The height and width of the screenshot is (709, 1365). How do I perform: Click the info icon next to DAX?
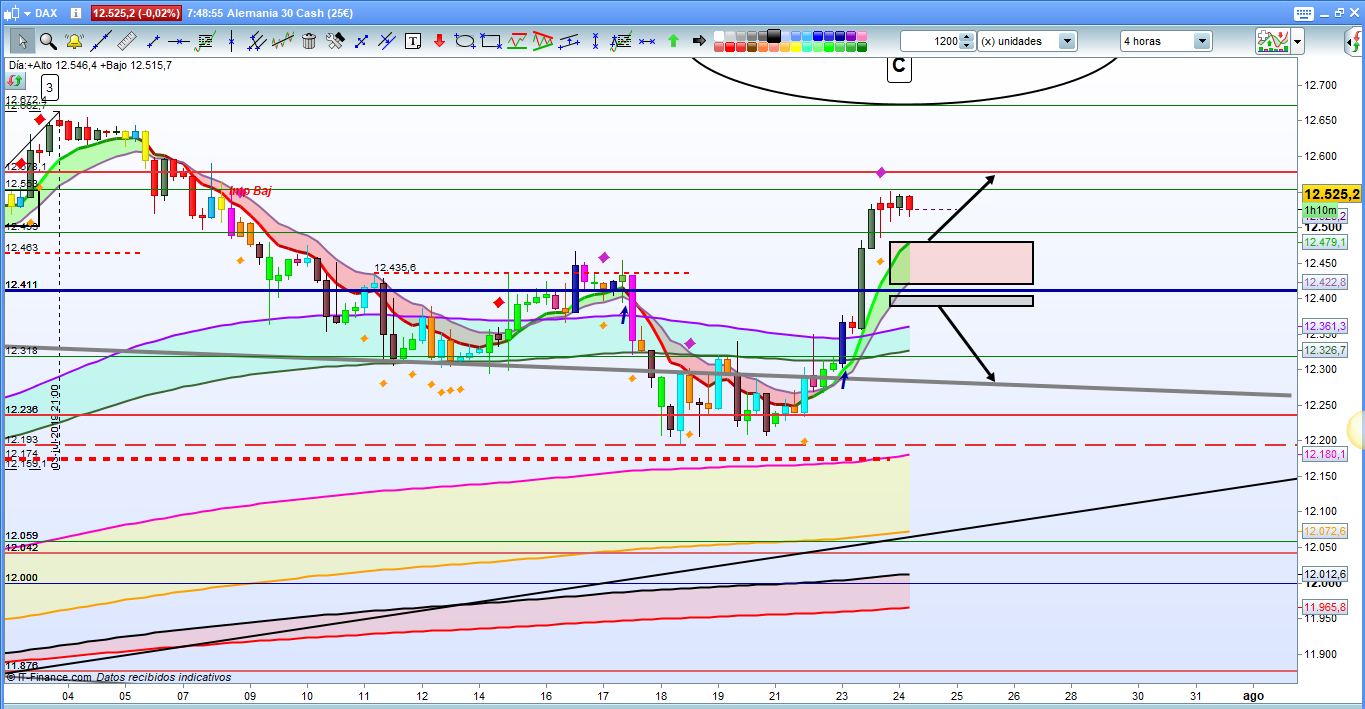click(74, 13)
